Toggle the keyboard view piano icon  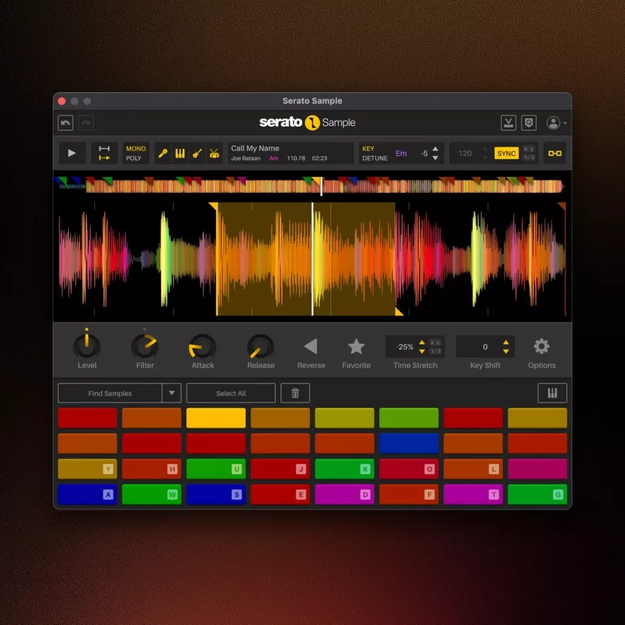551,393
